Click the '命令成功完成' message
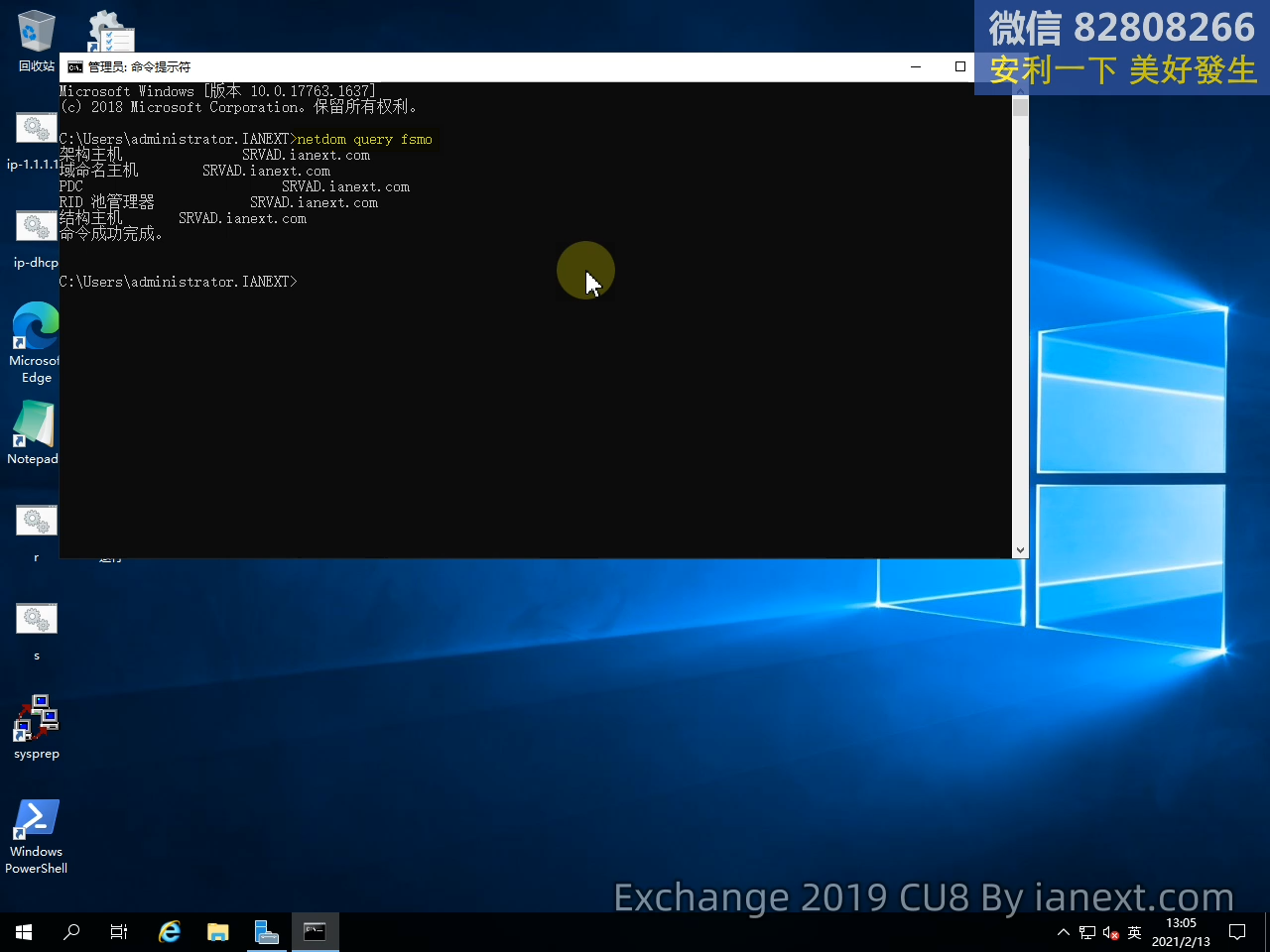The width and height of the screenshot is (1270, 952). (x=111, y=234)
